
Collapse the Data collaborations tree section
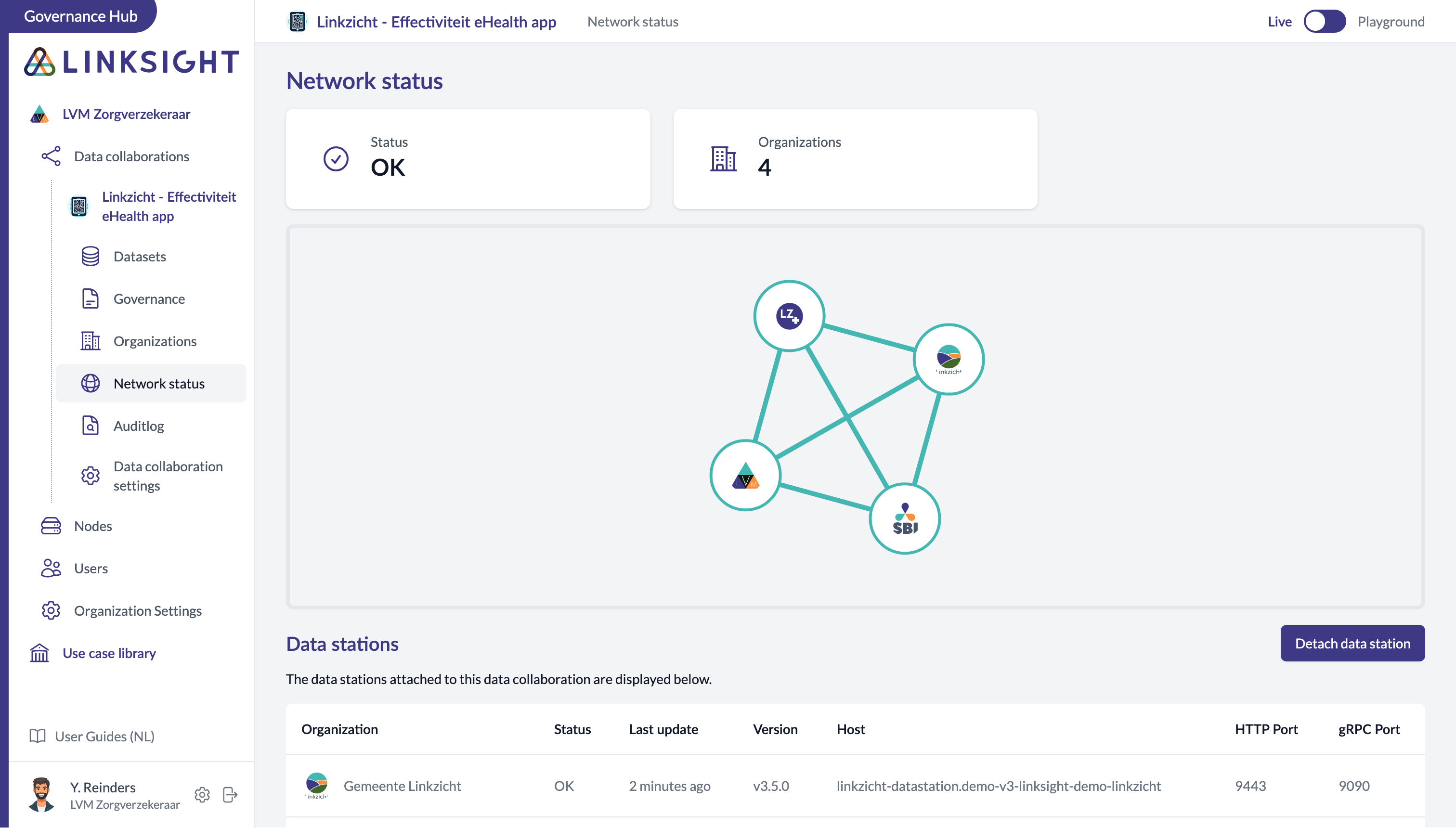click(x=131, y=156)
